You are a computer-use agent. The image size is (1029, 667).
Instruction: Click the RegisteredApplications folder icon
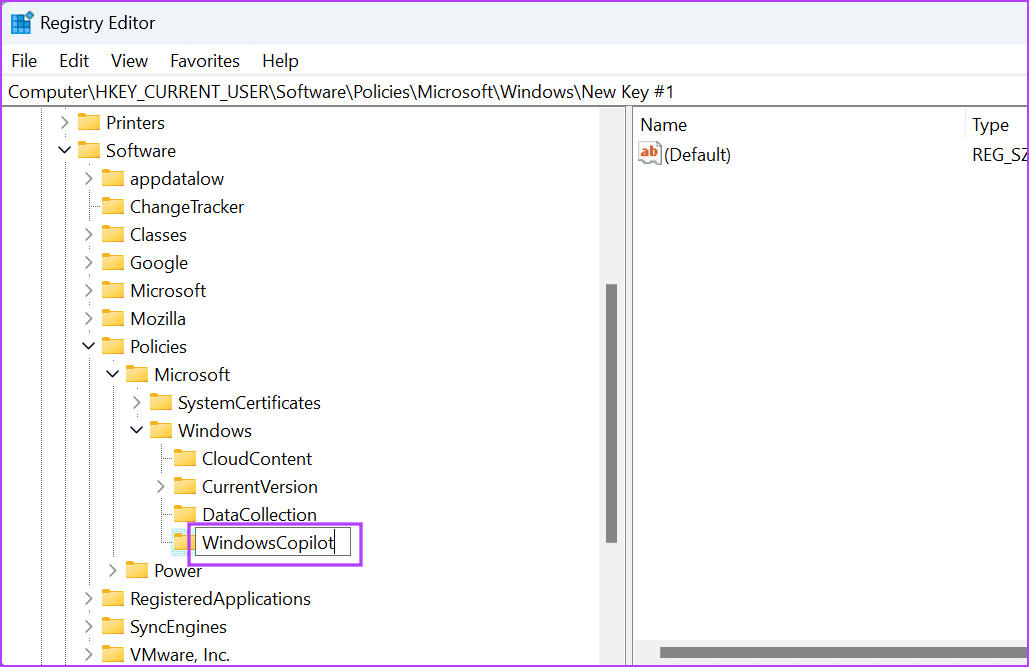click(113, 598)
